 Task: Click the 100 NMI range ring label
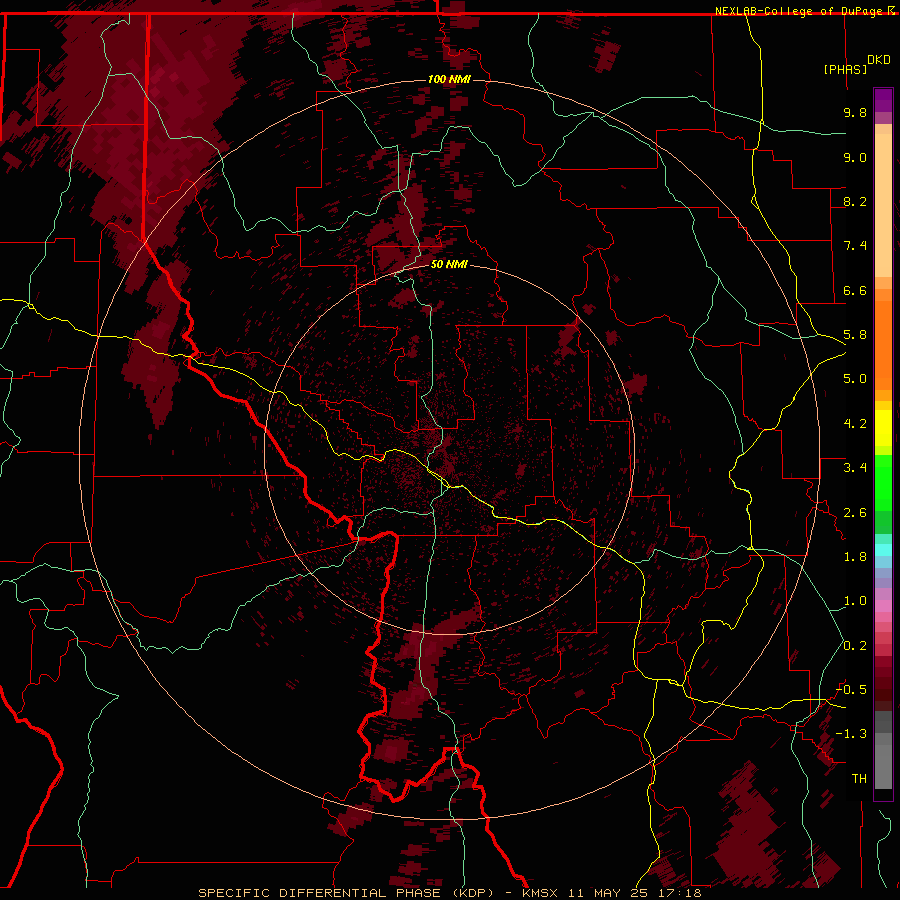pyautogui.click(x=449, y=79)
